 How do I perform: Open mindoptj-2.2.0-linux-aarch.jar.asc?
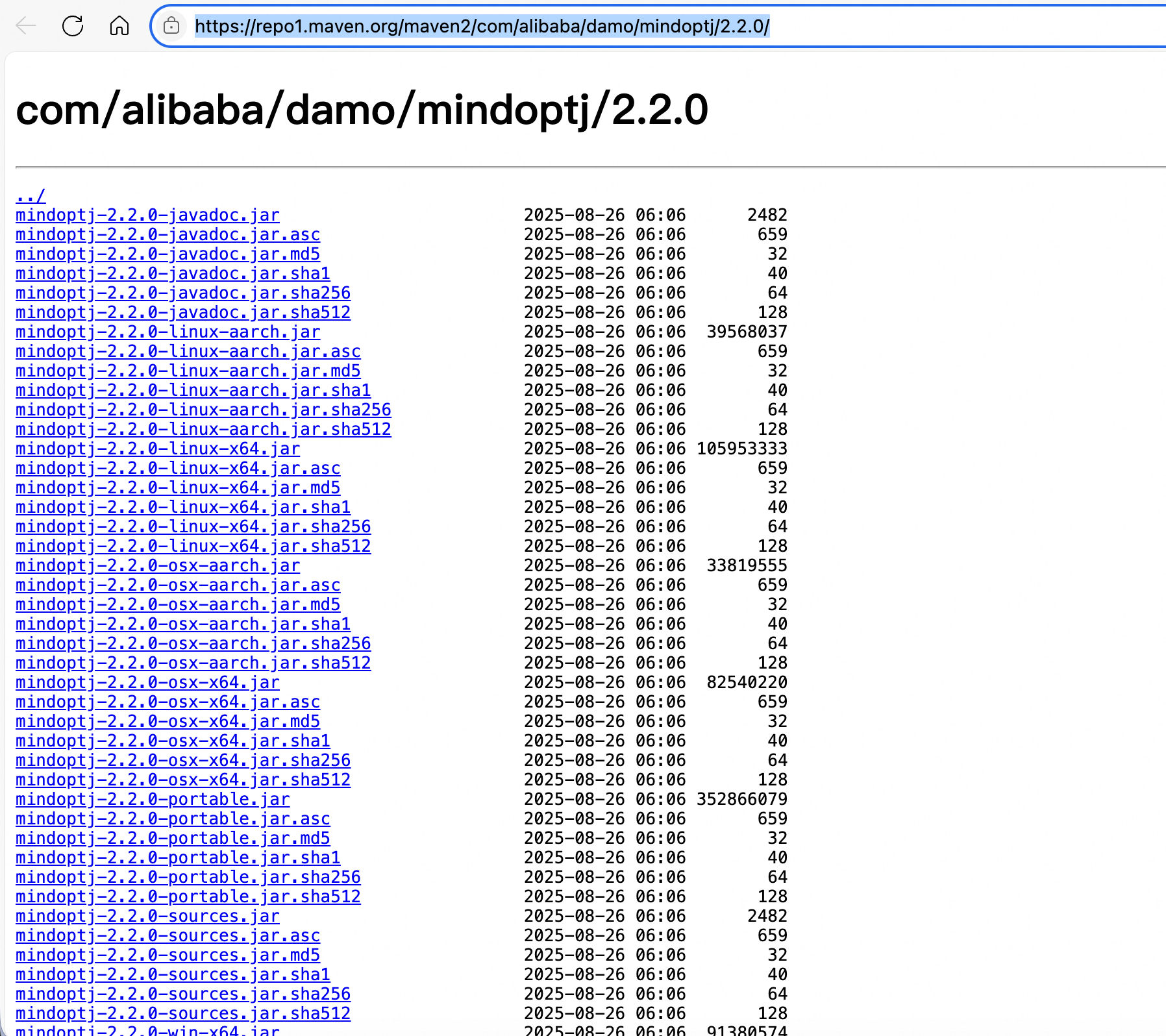(x=188, y=351)
